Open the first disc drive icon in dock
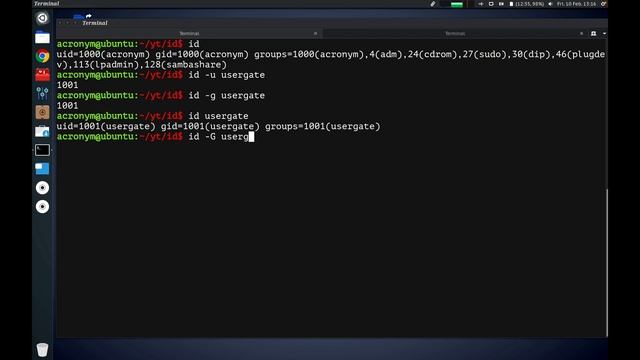The image size is (640, 360). point(42,188)
